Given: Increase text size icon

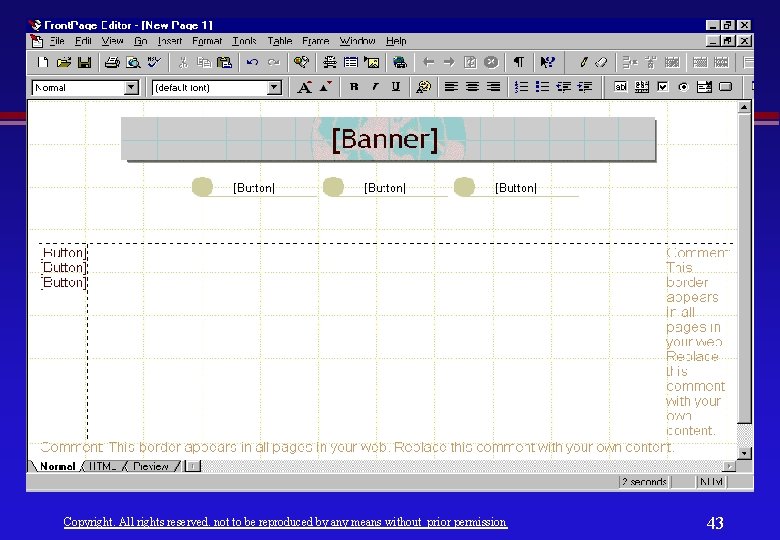Looking at the screenshot, I should coord(304,88).
